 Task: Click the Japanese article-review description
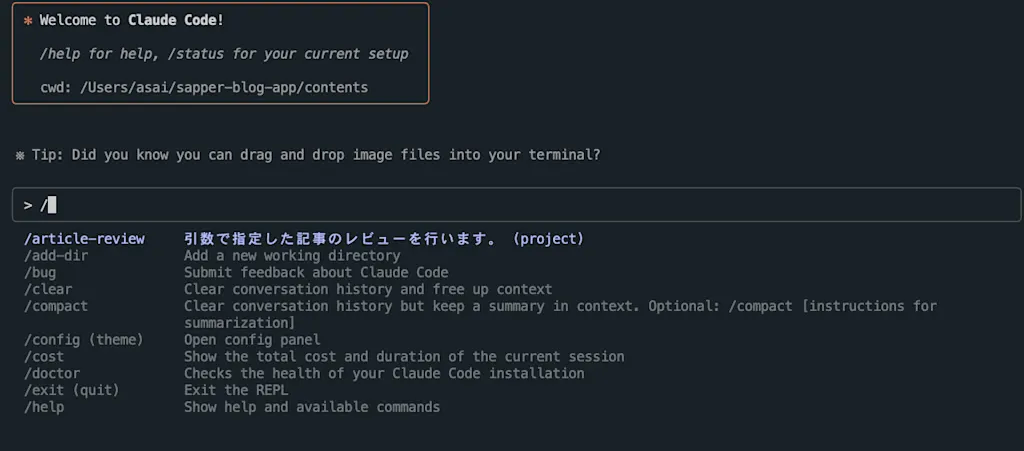pyautogui.click(x=384, y=239)
